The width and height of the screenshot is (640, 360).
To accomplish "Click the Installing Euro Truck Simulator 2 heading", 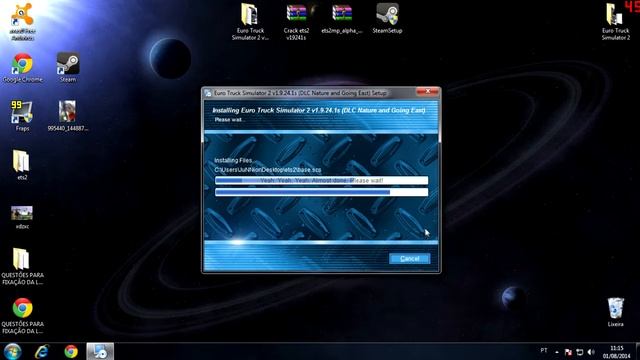I will [x=319, y=110].
